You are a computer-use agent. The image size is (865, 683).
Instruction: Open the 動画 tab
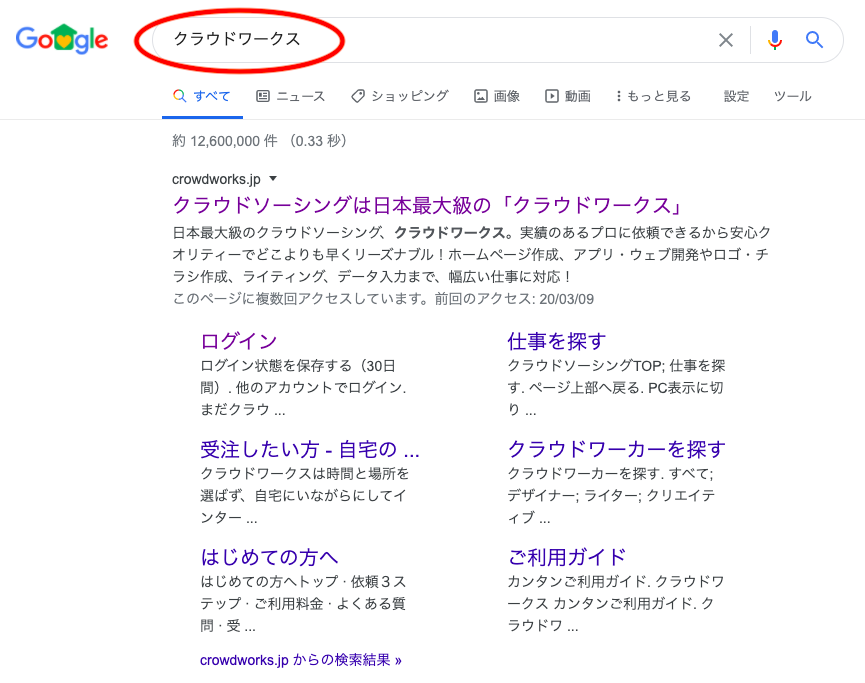(568, 96)
